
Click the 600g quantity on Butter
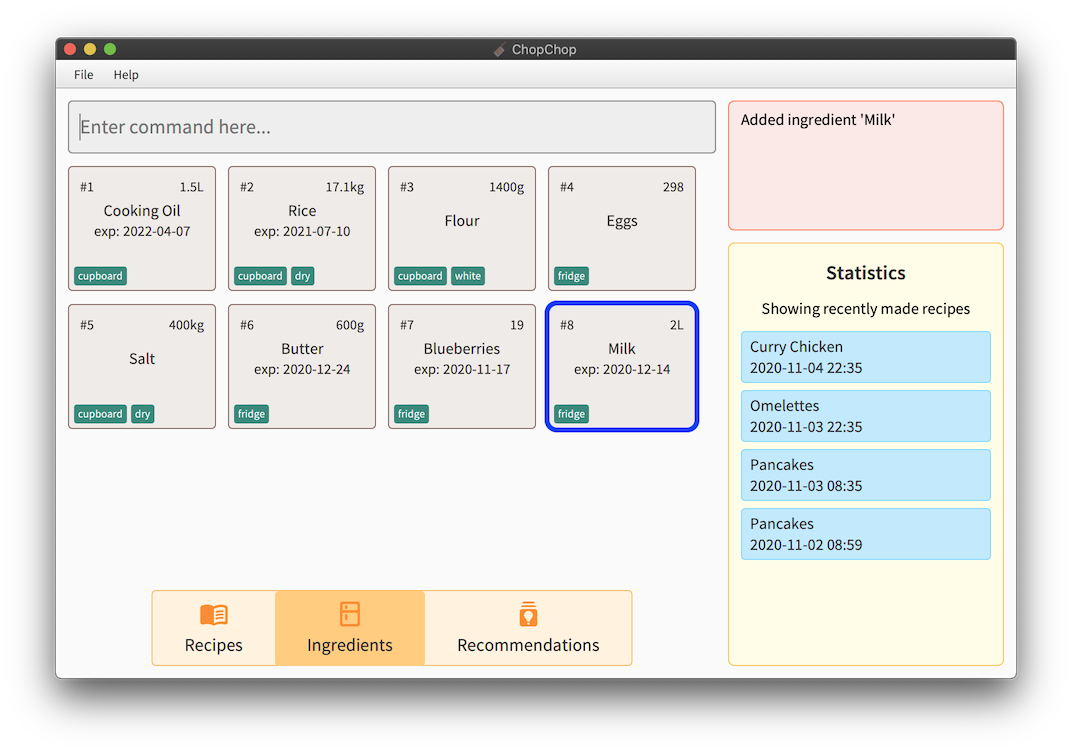[x=350, y=325]
